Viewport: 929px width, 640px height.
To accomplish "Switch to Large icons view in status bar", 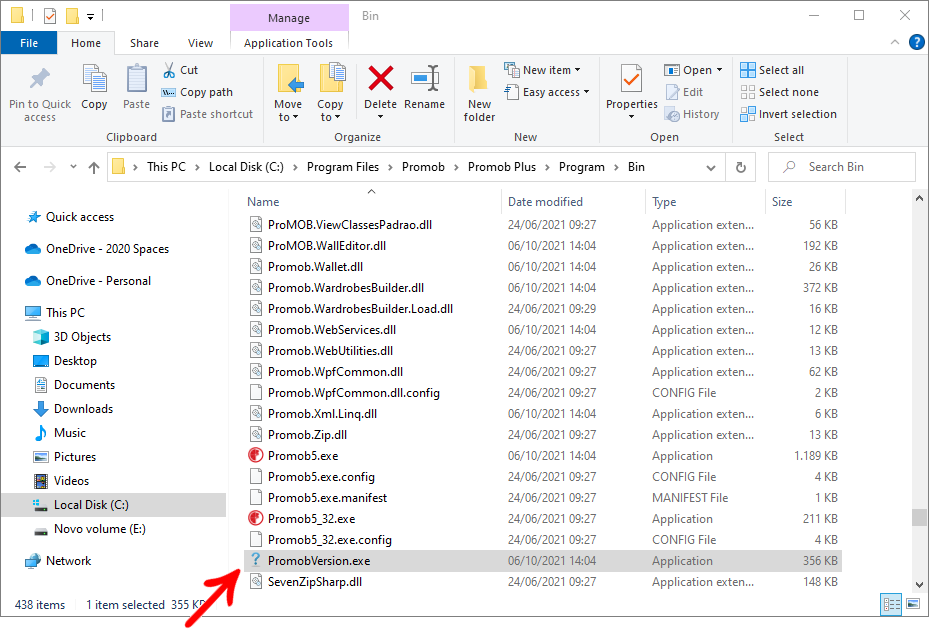I will pos(913,604).
